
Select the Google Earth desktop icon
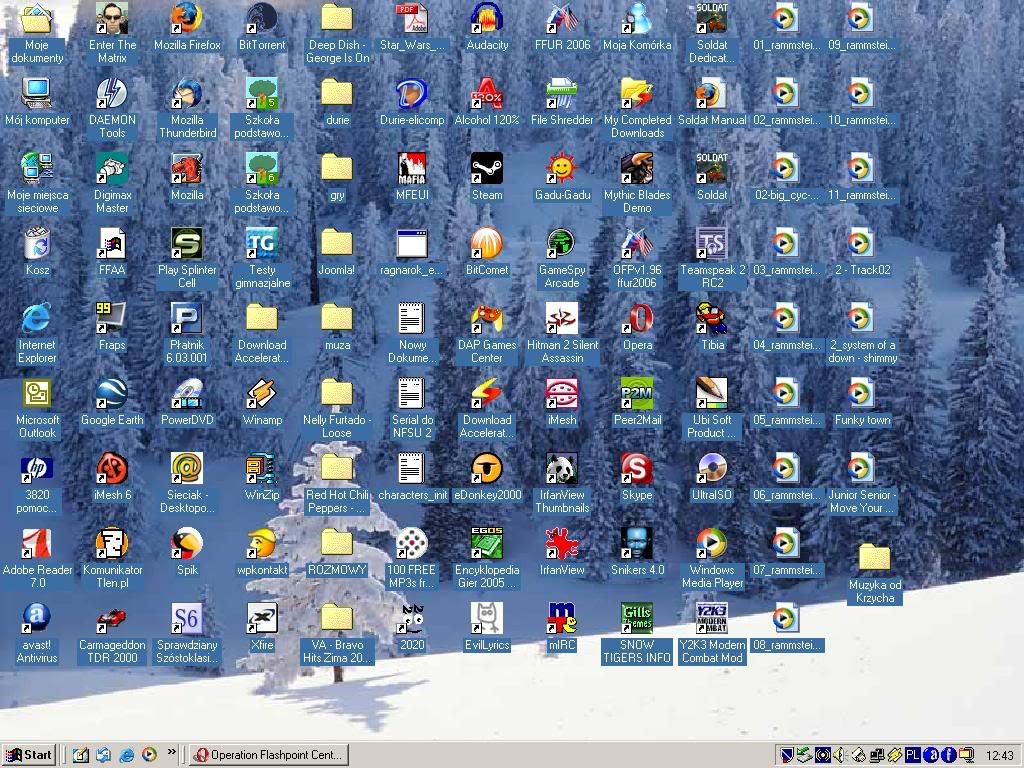pos(112,394)
